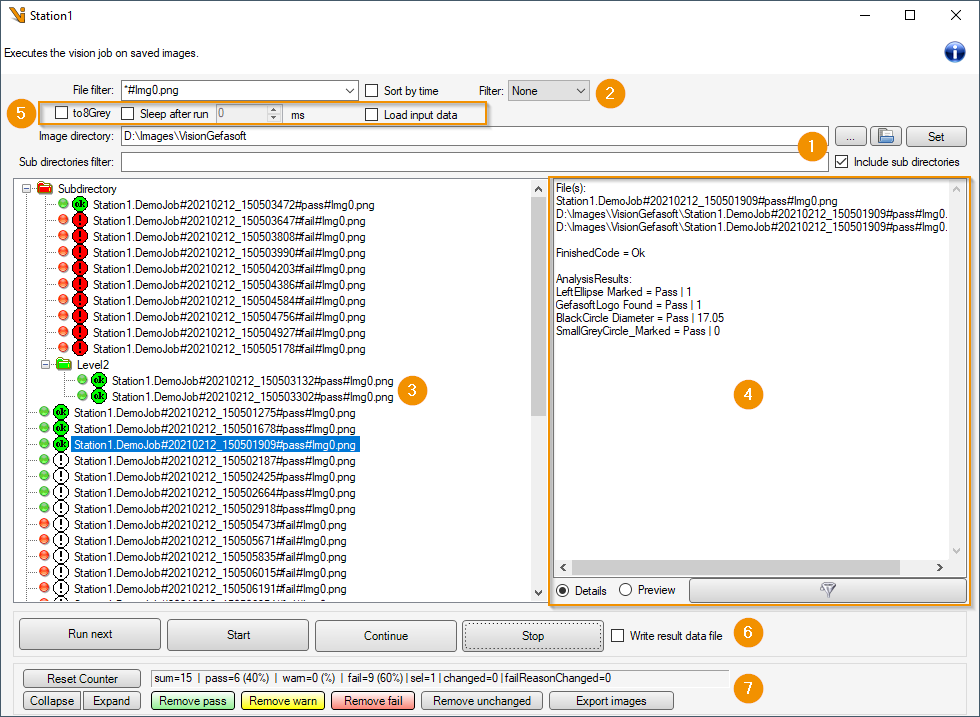Click the Remove fail button
The width and height of the screenshot is (980, 717).
pos(373,701)
